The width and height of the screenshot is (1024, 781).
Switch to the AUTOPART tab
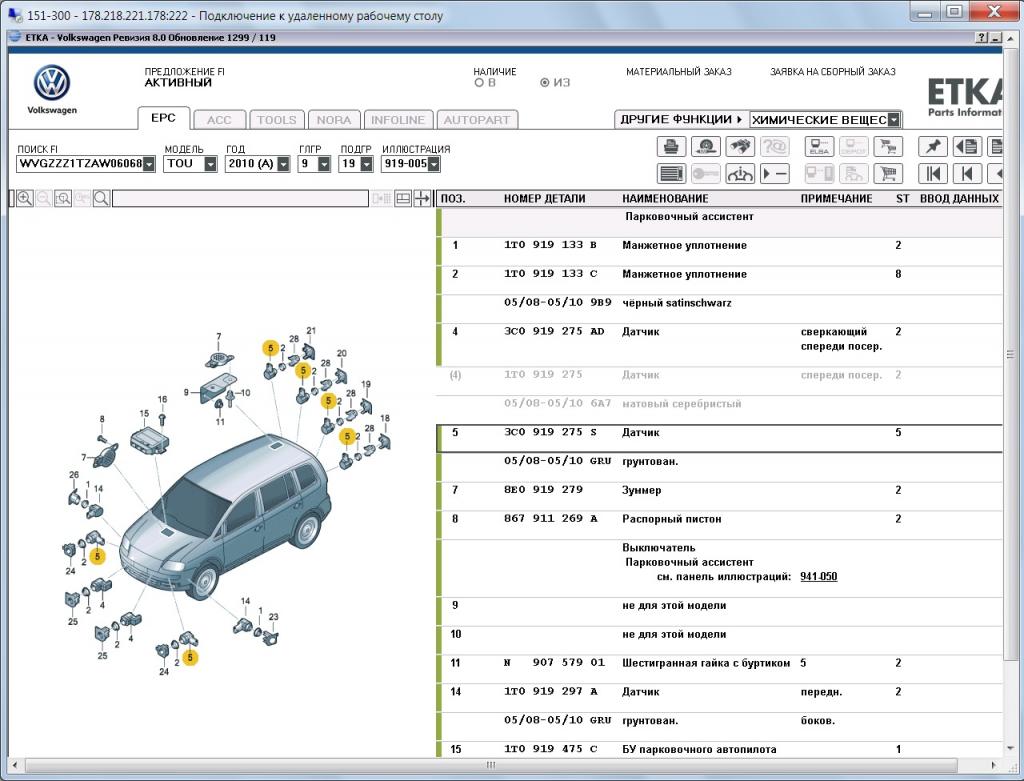477,120
